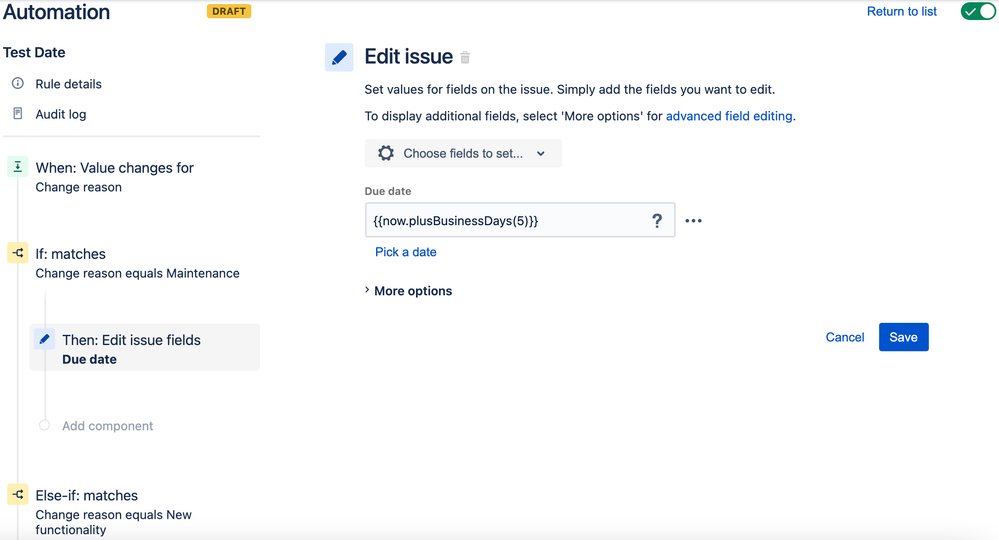The height and width of the screenshot is (540, 999).
Task: Click the yellow If matches condition icon
Action: (18, 254)
